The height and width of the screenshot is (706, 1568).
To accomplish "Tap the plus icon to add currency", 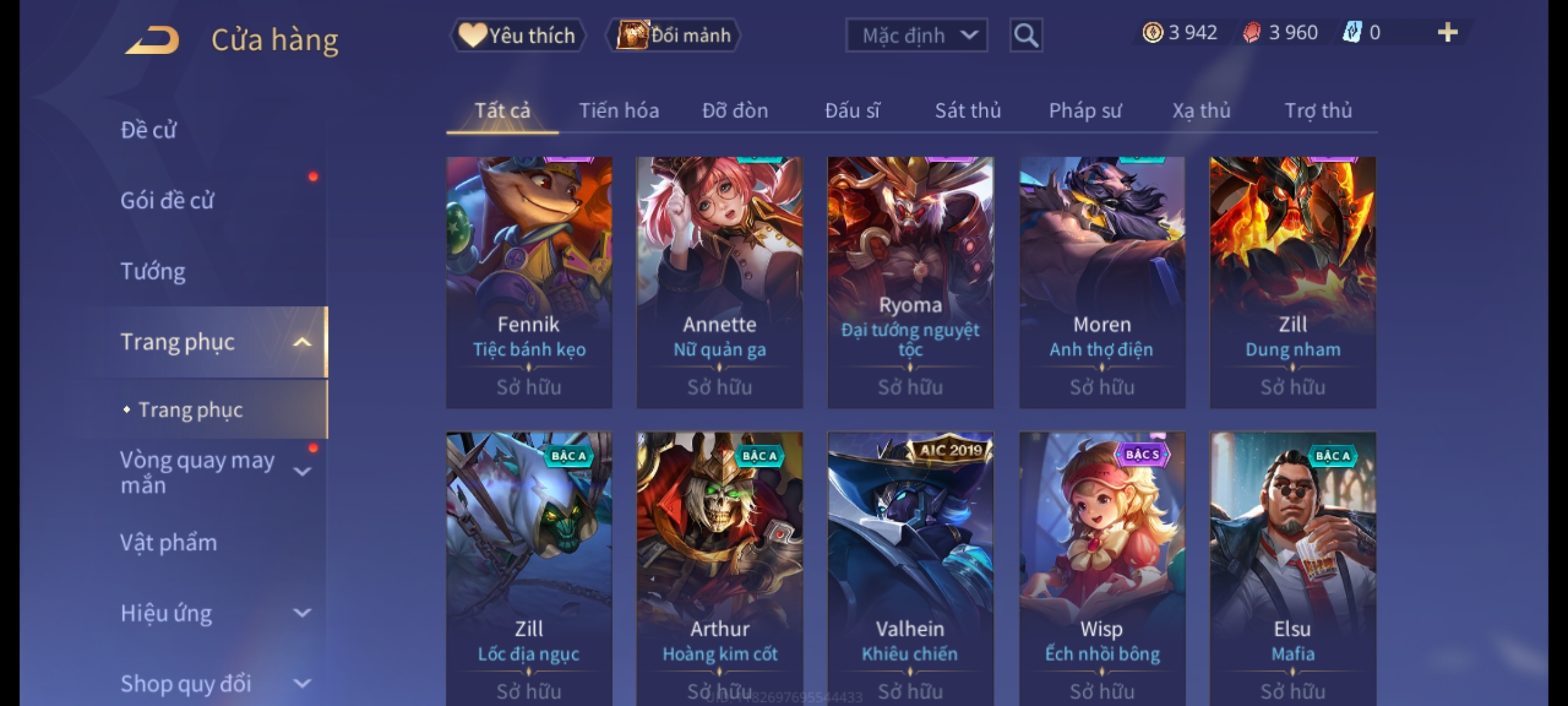I will (1448, 33).
